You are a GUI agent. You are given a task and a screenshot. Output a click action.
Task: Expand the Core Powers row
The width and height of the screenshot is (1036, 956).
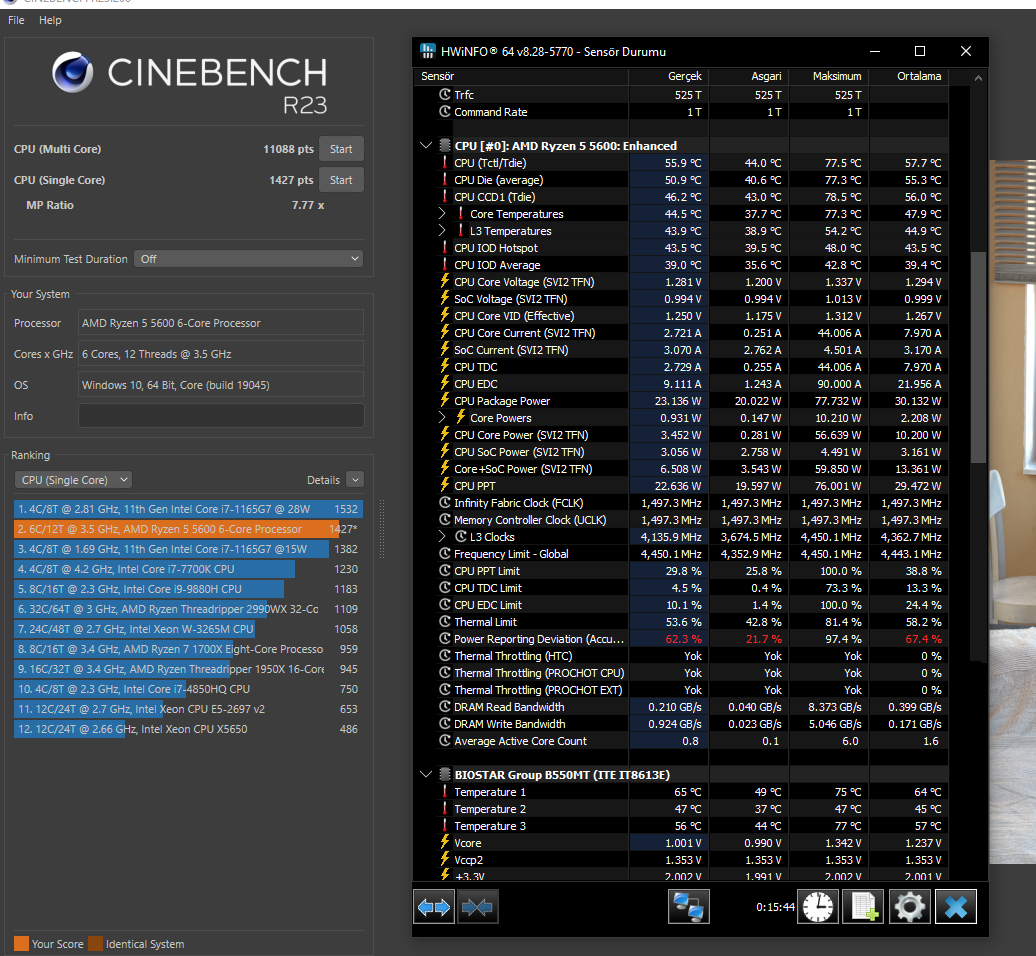tap(442, 418)
